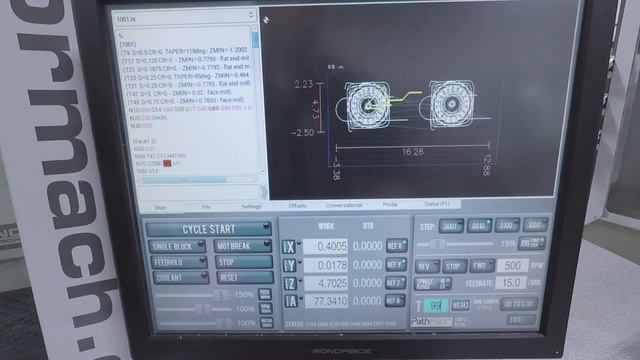Click the Z work coordinate field 4.7025
Image resolution: width=640 pixels, height=360 pixels.
coord(326,283)
